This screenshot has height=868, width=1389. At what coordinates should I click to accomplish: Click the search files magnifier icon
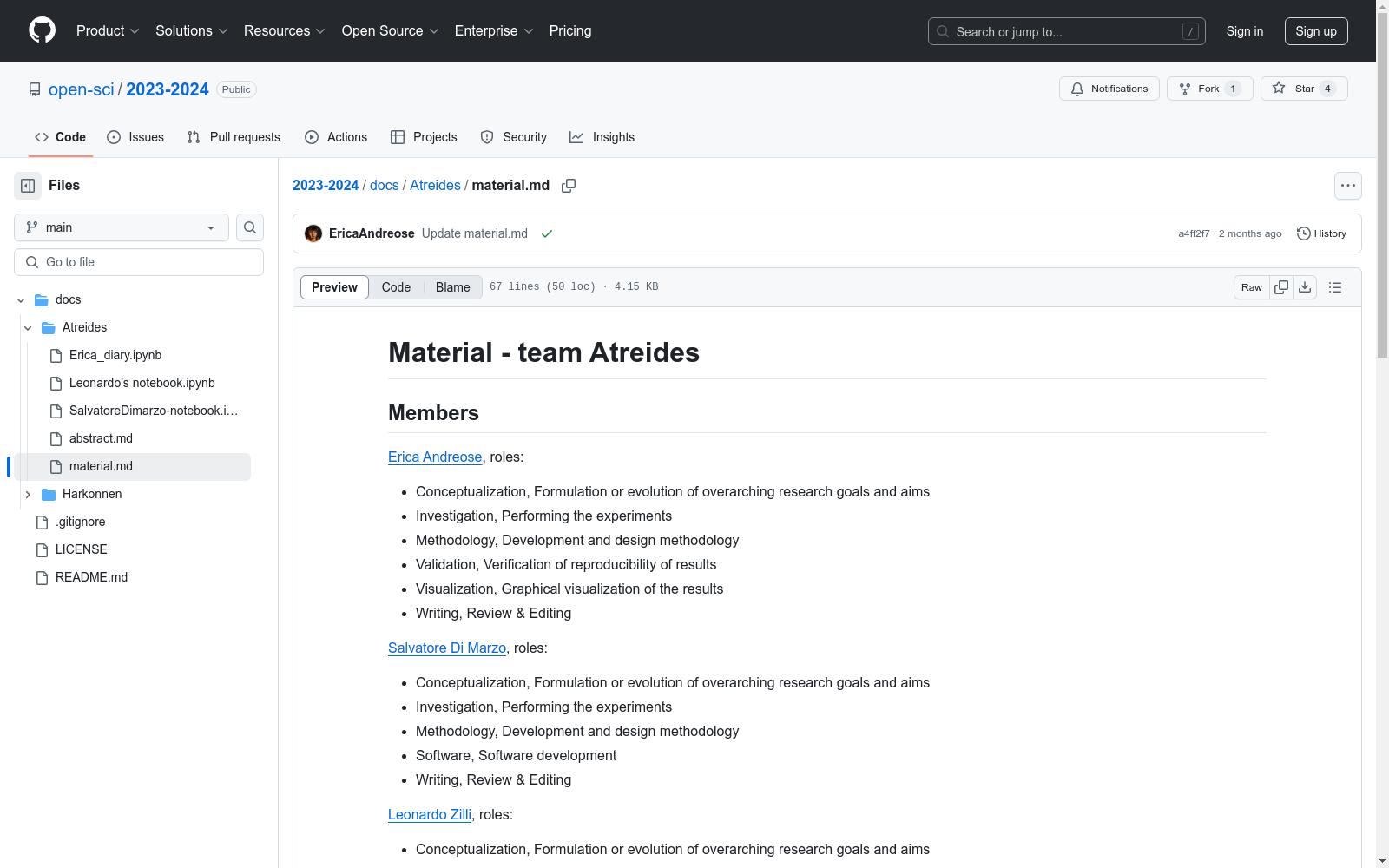[250, 227]
